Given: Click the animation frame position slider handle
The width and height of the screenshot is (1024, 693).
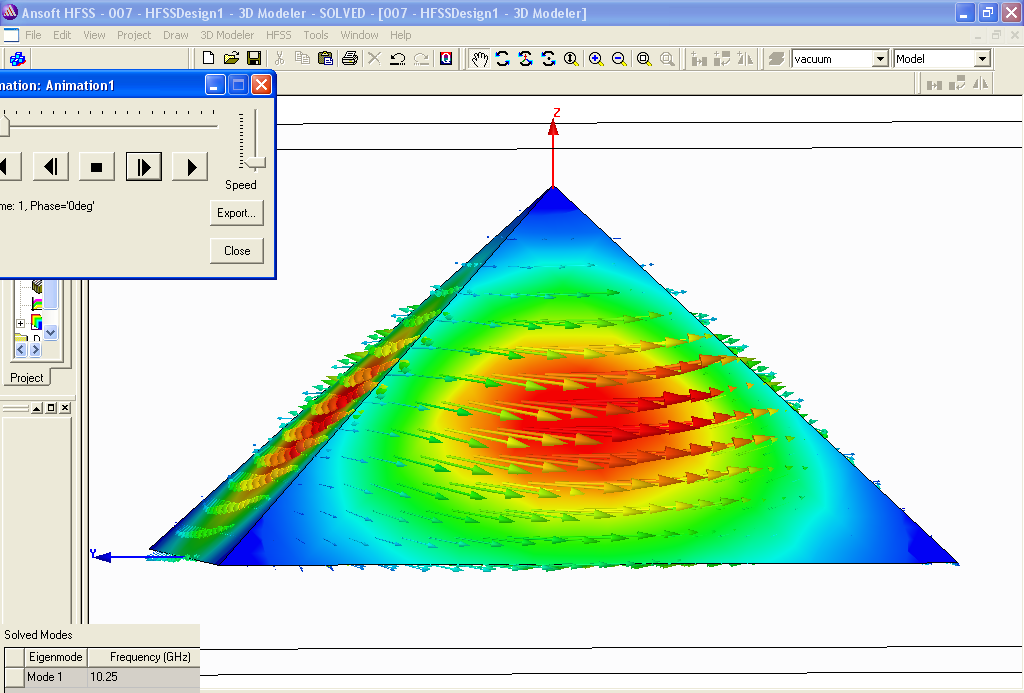Looking at the screenshot, I should coord(5,126).
